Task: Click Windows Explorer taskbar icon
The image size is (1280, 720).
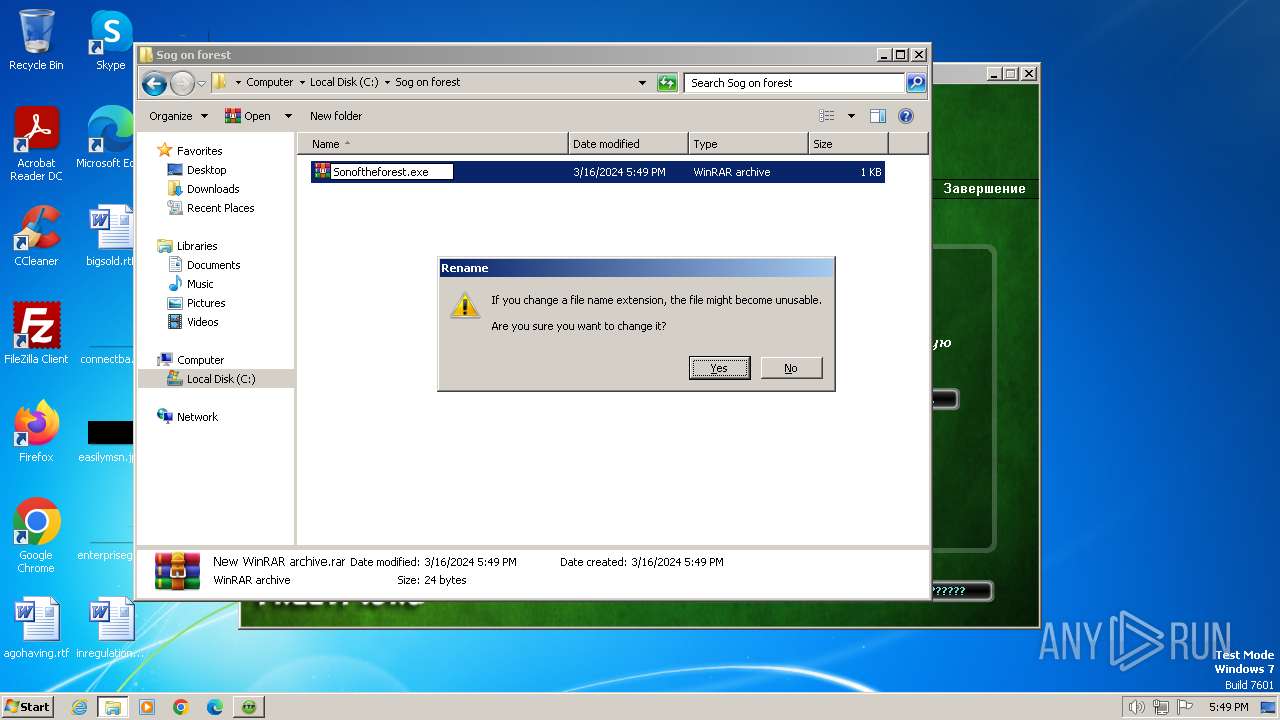Action: [x=113, y=707]
